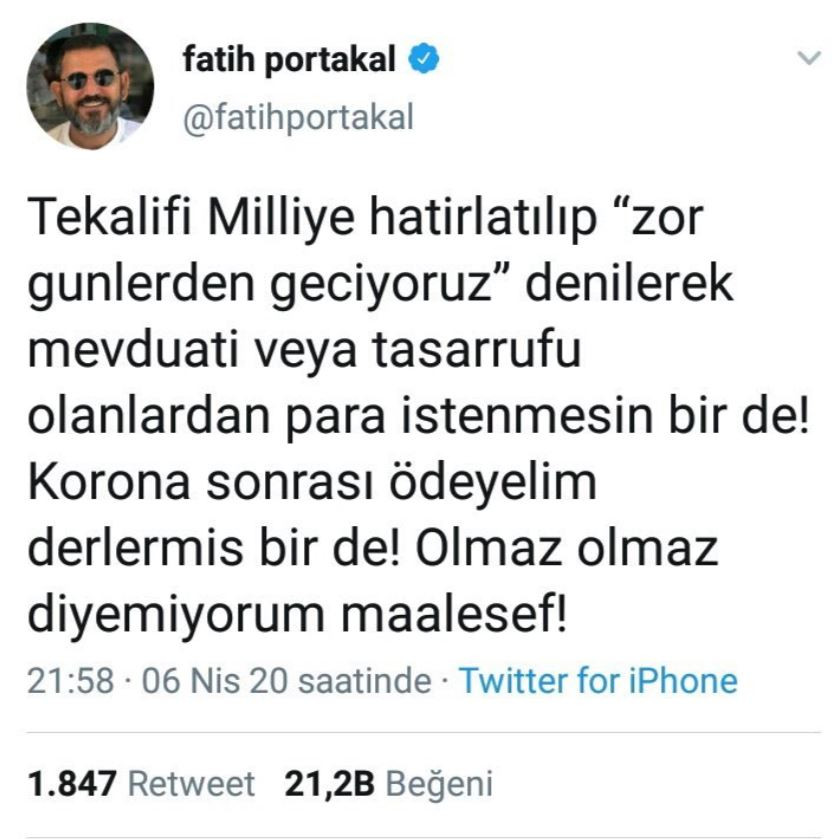View the 1.847 retweet count number
Viewport: 836px width, 839px height.
point(72,784)
